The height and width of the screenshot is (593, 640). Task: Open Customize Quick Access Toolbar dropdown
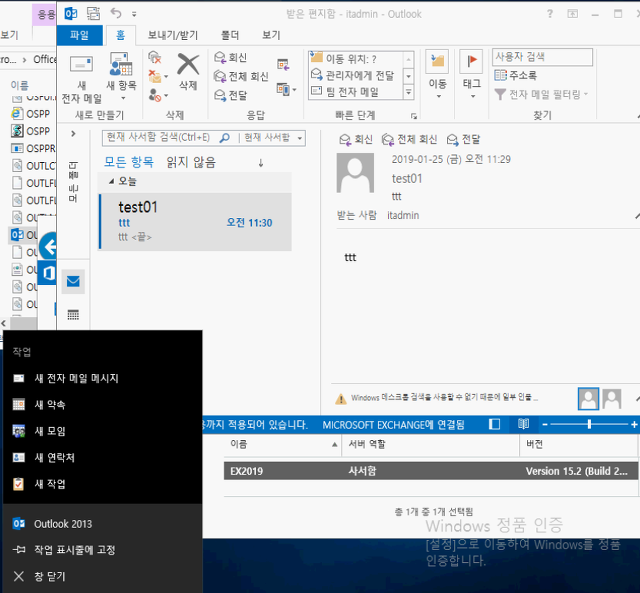coord(134,14)
